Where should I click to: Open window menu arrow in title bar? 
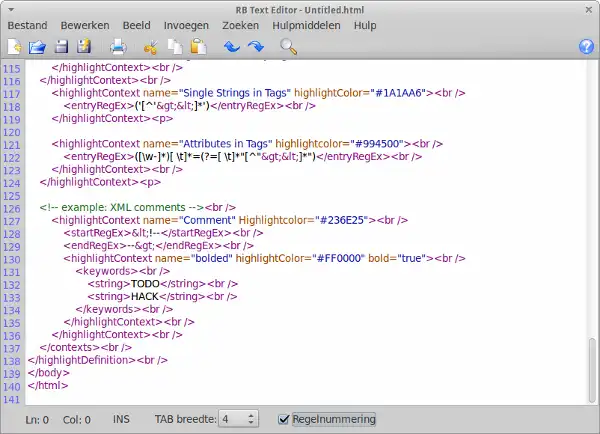11,10
